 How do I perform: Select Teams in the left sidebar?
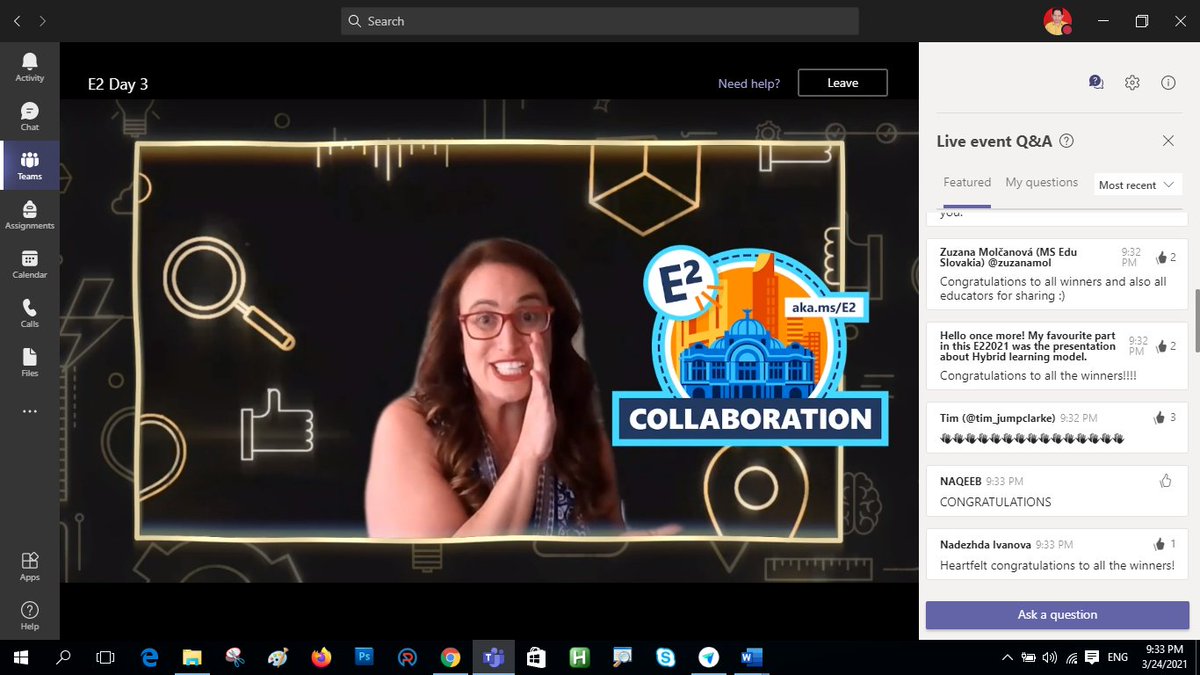click(29, 165)
